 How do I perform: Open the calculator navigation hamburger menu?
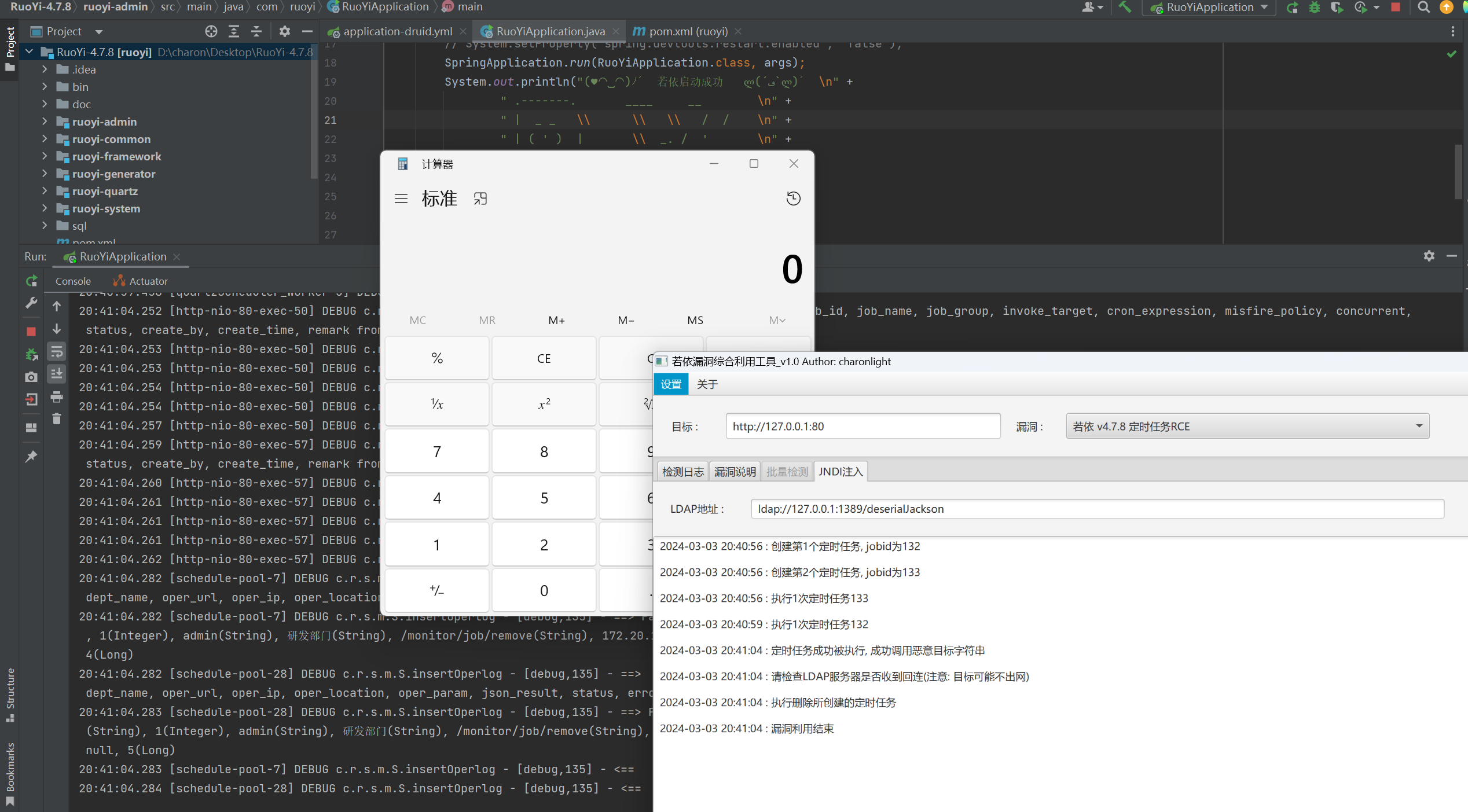[401, 199]
